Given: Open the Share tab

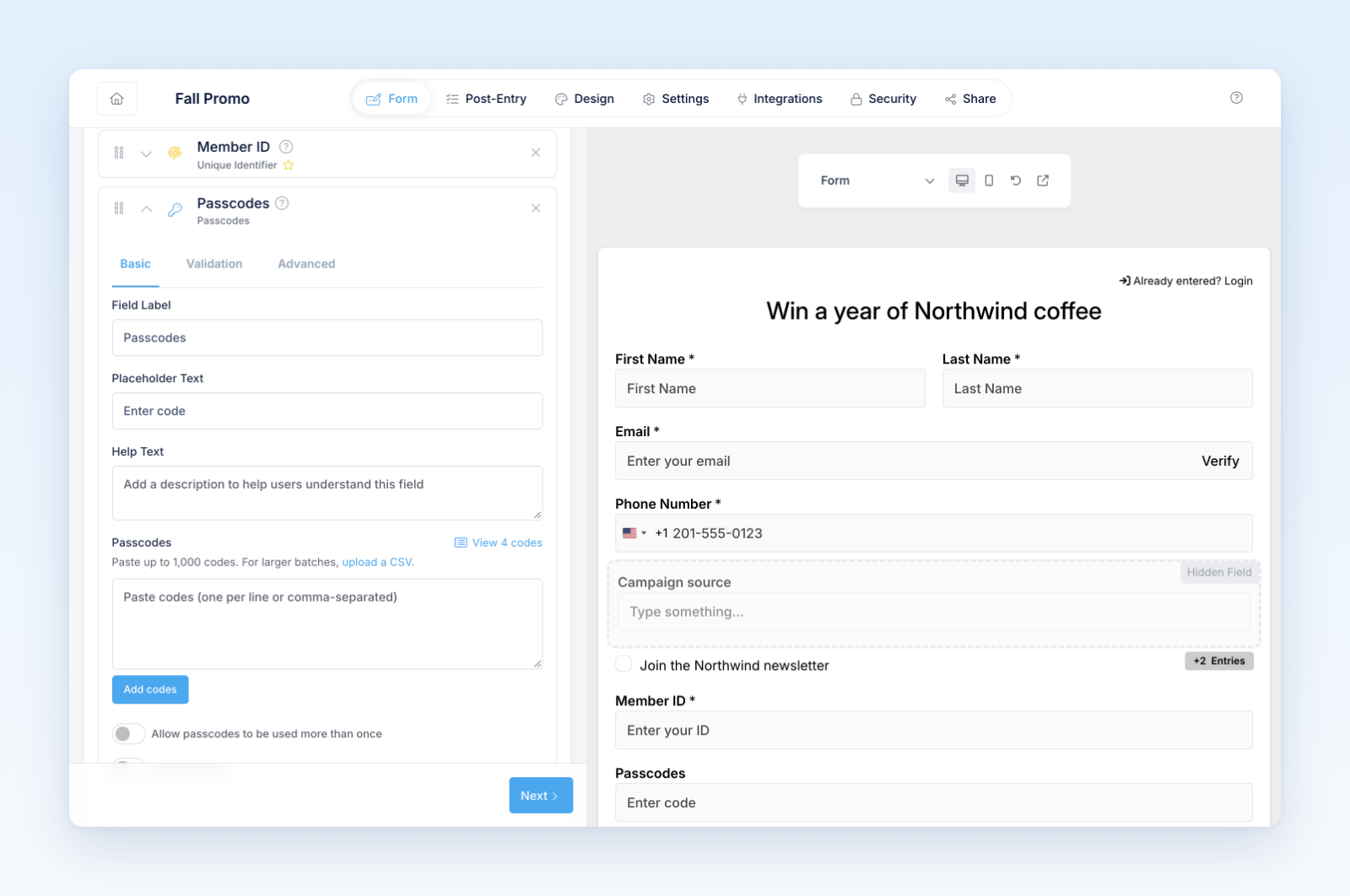Looking at the screenshot, I should click(970, 99).
